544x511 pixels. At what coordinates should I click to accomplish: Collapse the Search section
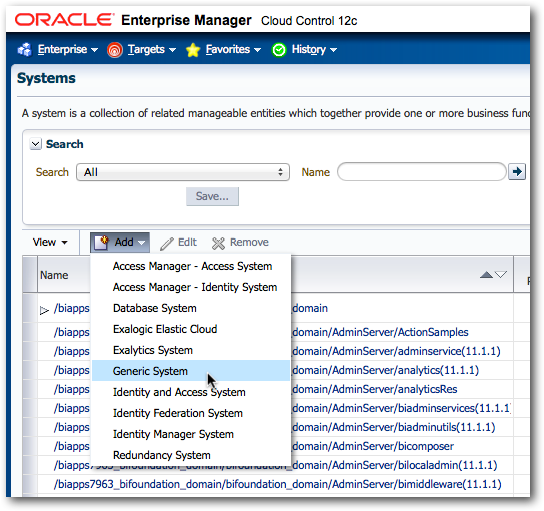click(x=36, y=144)
